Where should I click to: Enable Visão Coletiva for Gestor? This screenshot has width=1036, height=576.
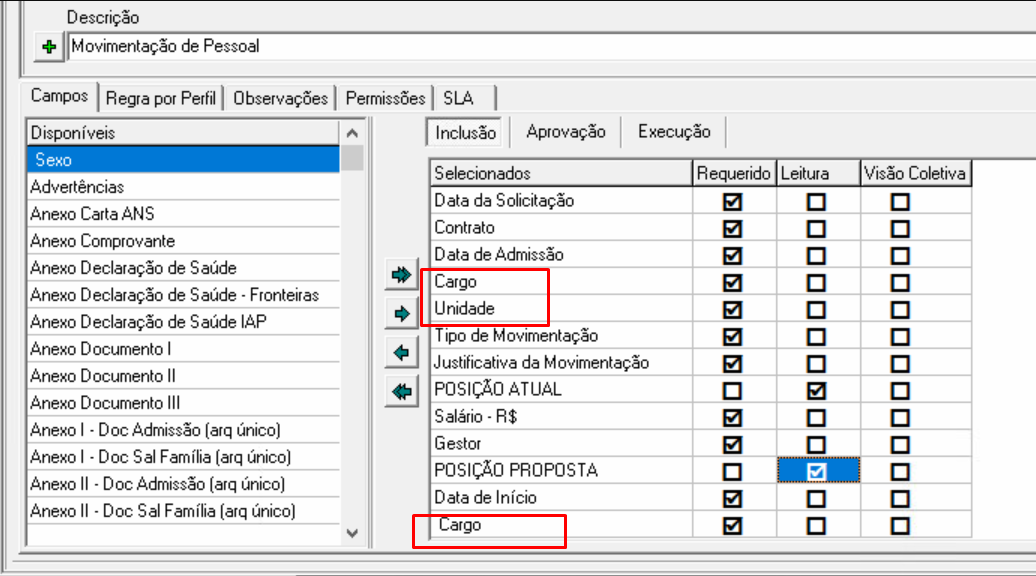pyautogui.click(x=901, y=444)
